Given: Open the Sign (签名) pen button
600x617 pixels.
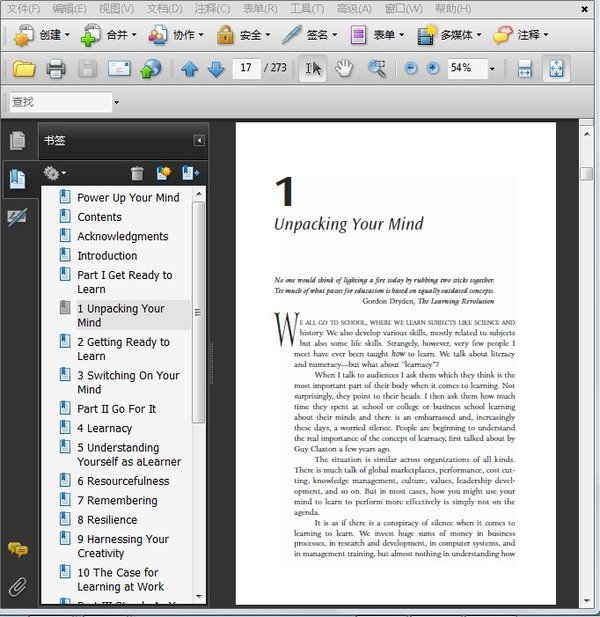Looking at the screenshot, I should click(x=310, y=35).
